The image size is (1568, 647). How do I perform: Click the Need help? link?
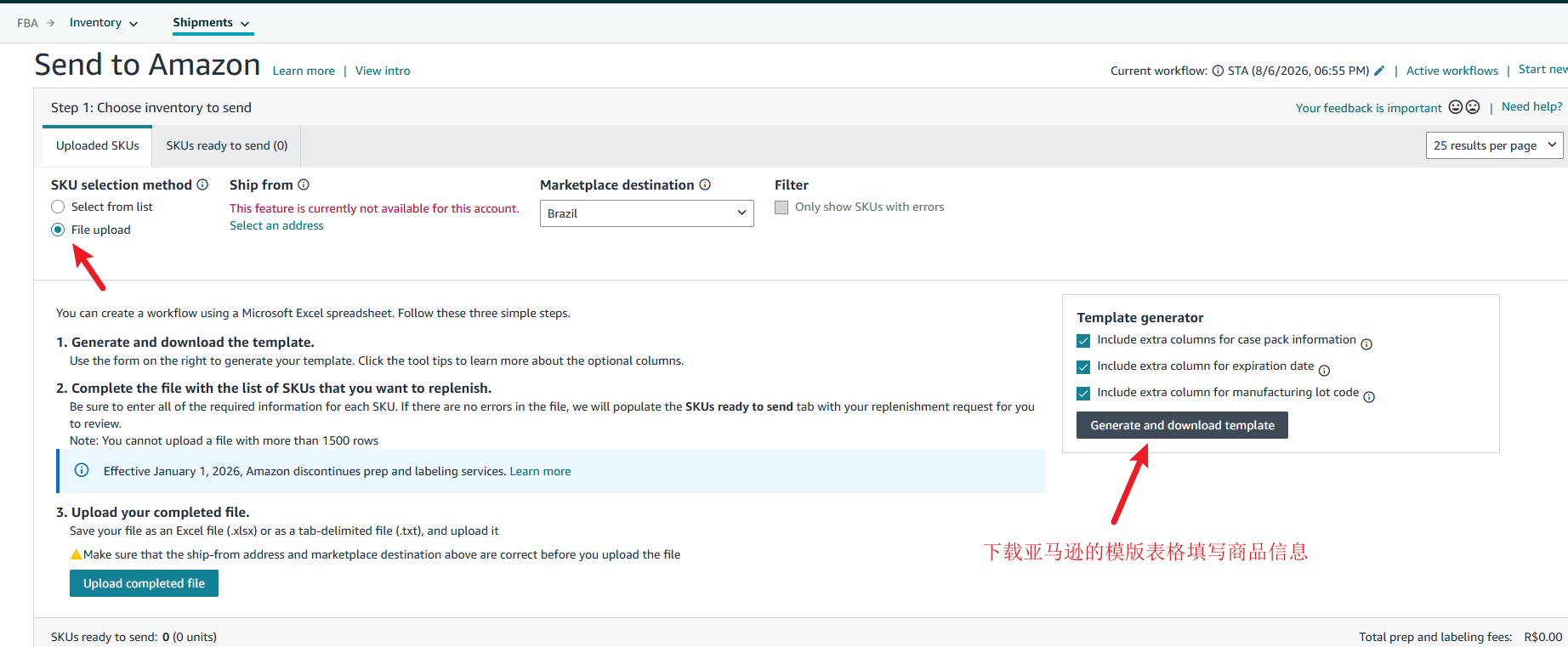click(1532, 106)
